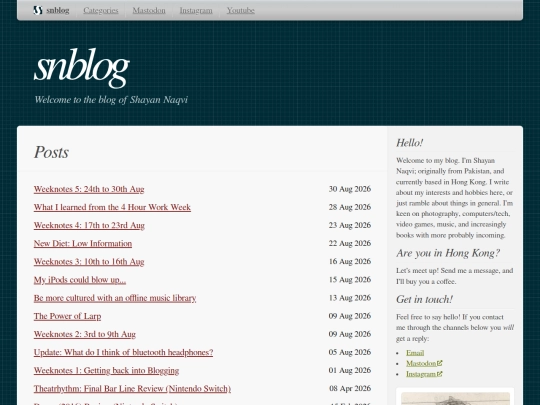Select the date text 28 Aug 2026
Viewport: 540px width, 405px height.
350,207
